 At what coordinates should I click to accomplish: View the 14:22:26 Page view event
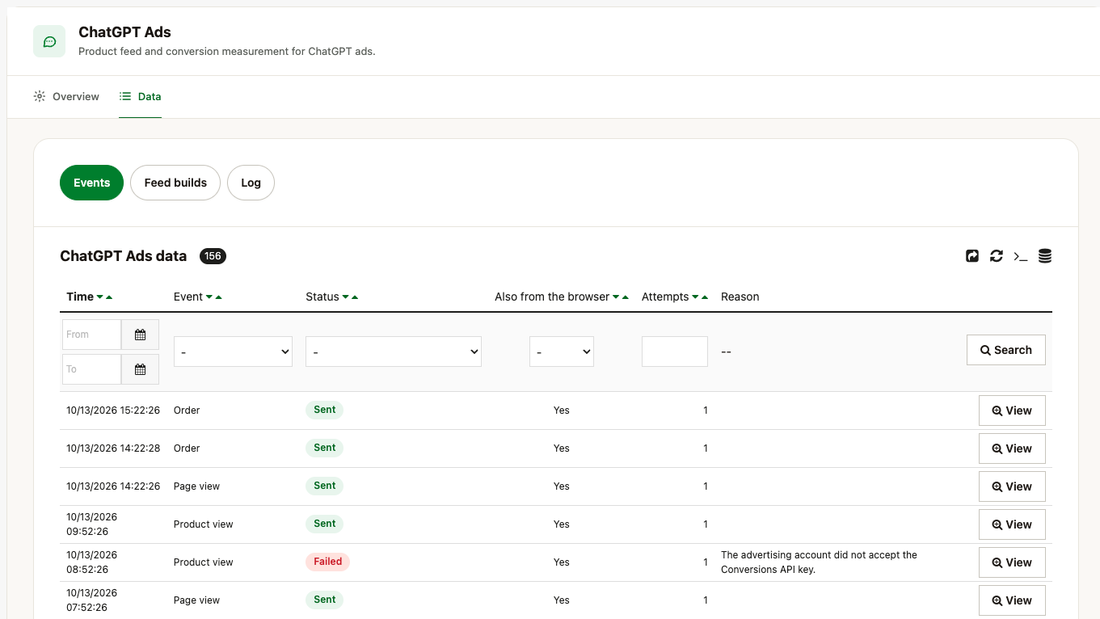click(x=1012, y=486)
